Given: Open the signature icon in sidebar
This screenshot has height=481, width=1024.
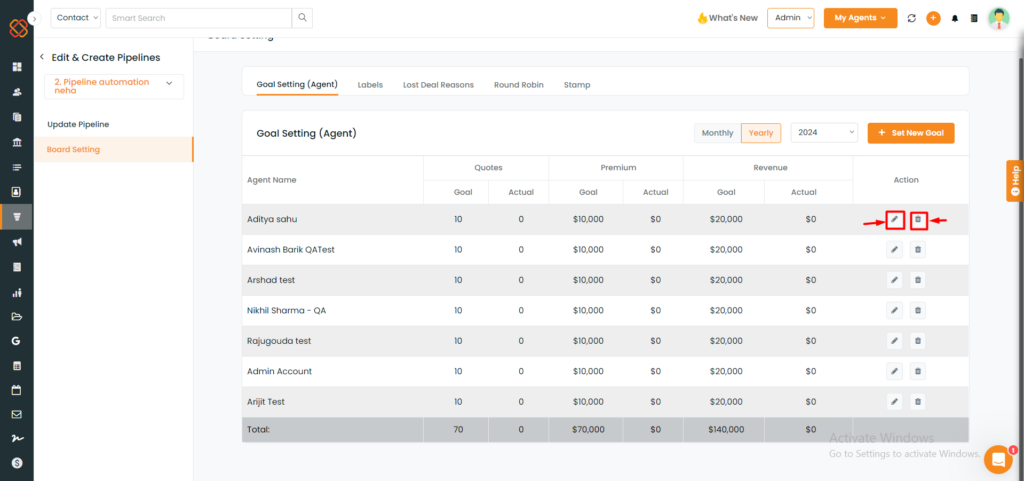Looking at the screenshot, I should pyautogui.click(x=17, y=438).
